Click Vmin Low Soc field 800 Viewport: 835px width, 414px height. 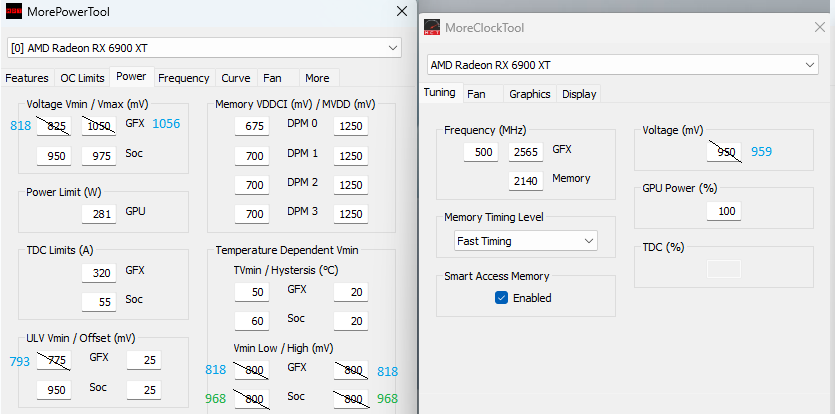tap(252, 399)
